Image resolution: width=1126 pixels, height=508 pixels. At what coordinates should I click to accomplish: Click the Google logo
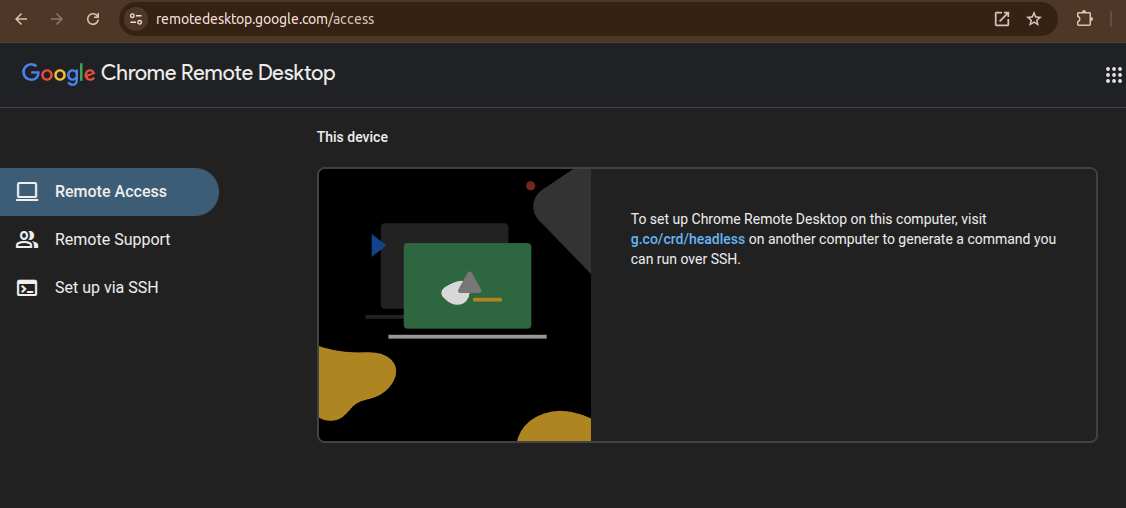pyautogui.click(x=59, y=73)
